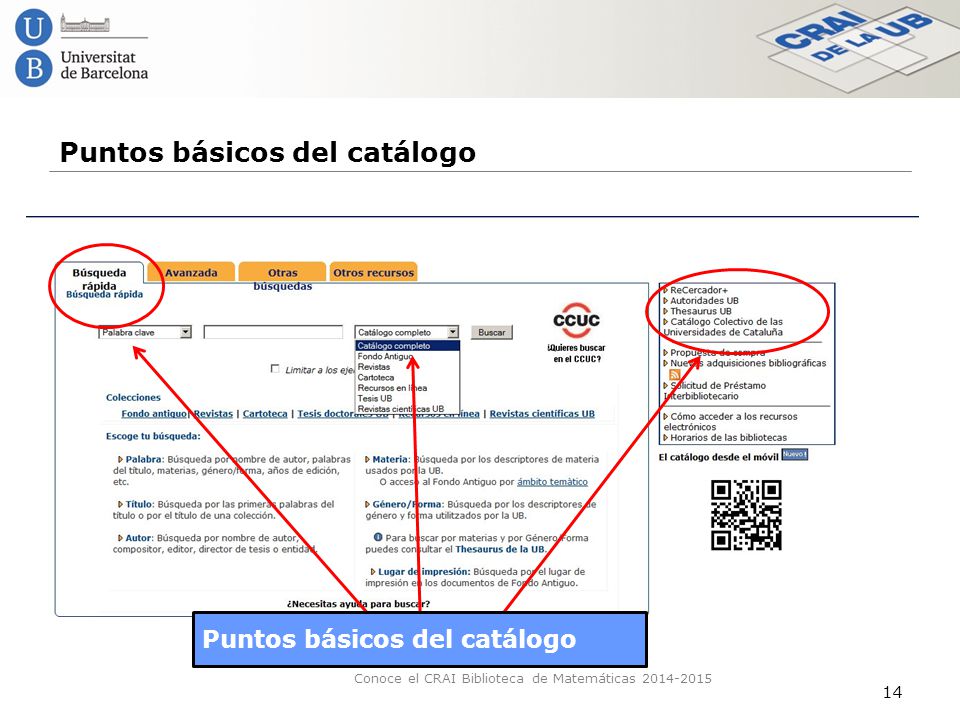Open the Revistas collection link
Viewport: 960px width, 720px height.
click(213, 413)
